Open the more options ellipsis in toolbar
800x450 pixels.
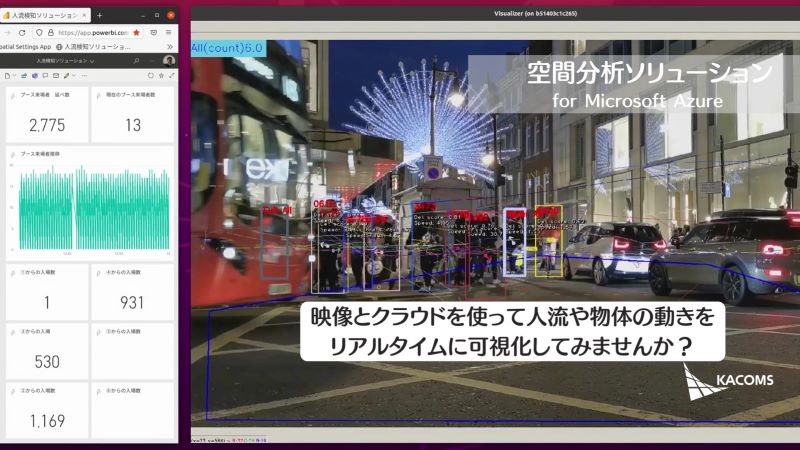point(84,76)
